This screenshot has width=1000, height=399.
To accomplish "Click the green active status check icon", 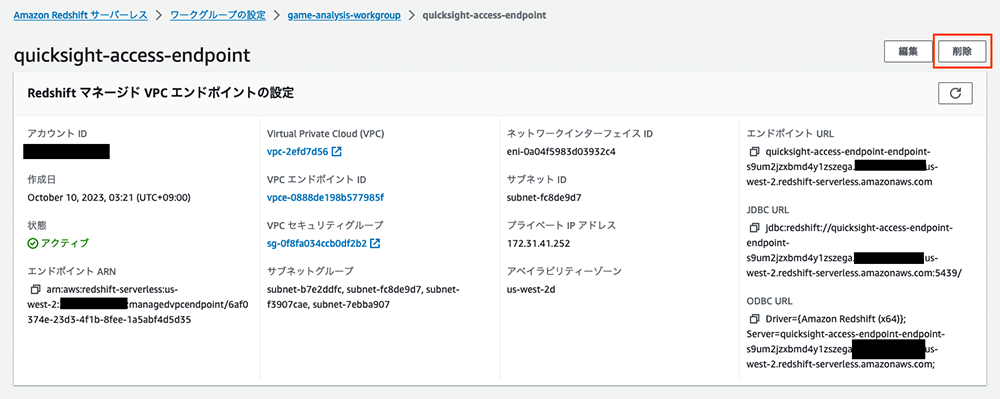I will tap(33, 243).
